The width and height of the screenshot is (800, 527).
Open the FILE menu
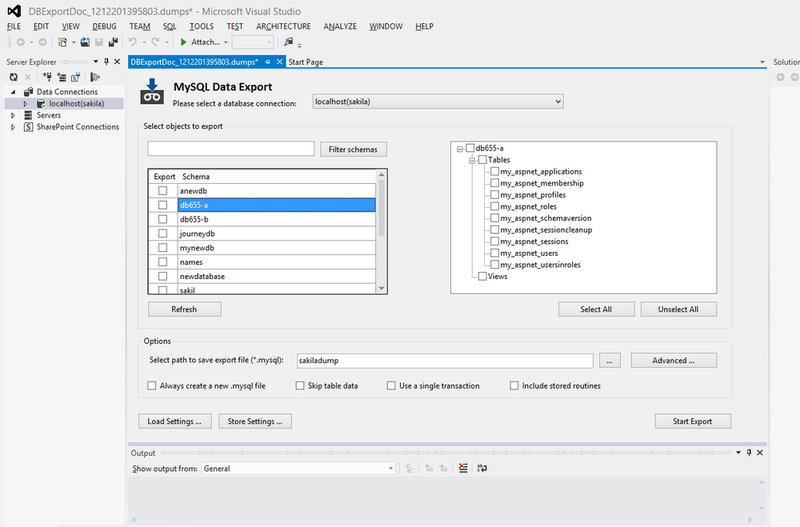click(x=14, y=27)
